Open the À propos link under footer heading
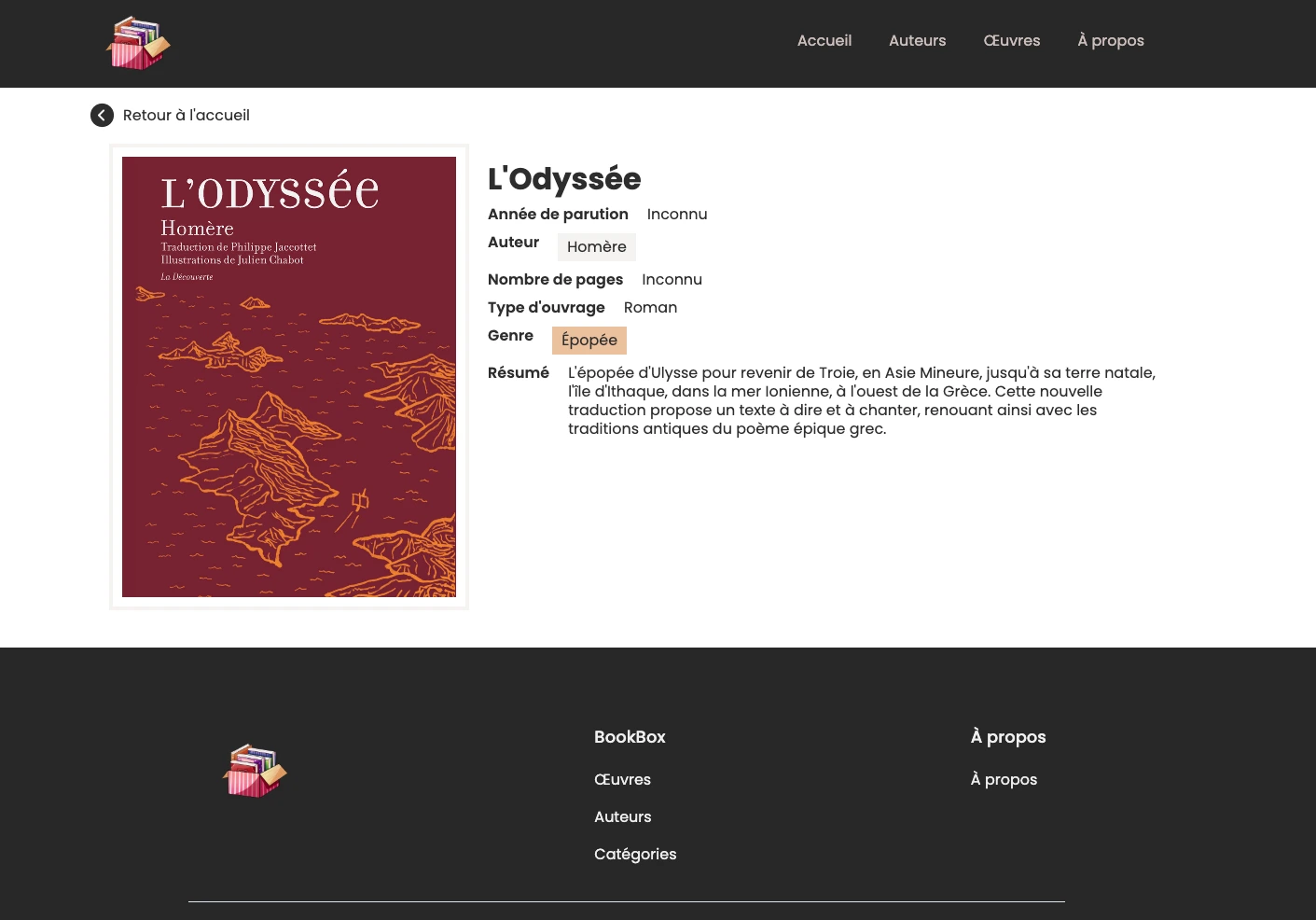The height and width of the screenshot is (920, 1316). coord(1004,779)
